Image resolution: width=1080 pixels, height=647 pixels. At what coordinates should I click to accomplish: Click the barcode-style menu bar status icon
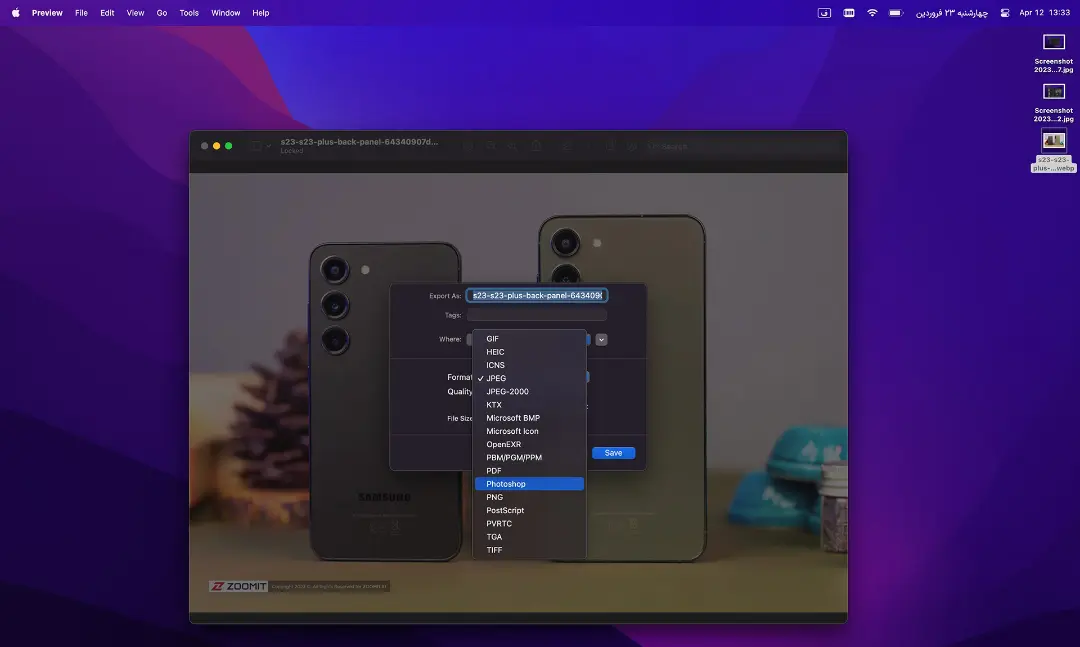[849, 12]
